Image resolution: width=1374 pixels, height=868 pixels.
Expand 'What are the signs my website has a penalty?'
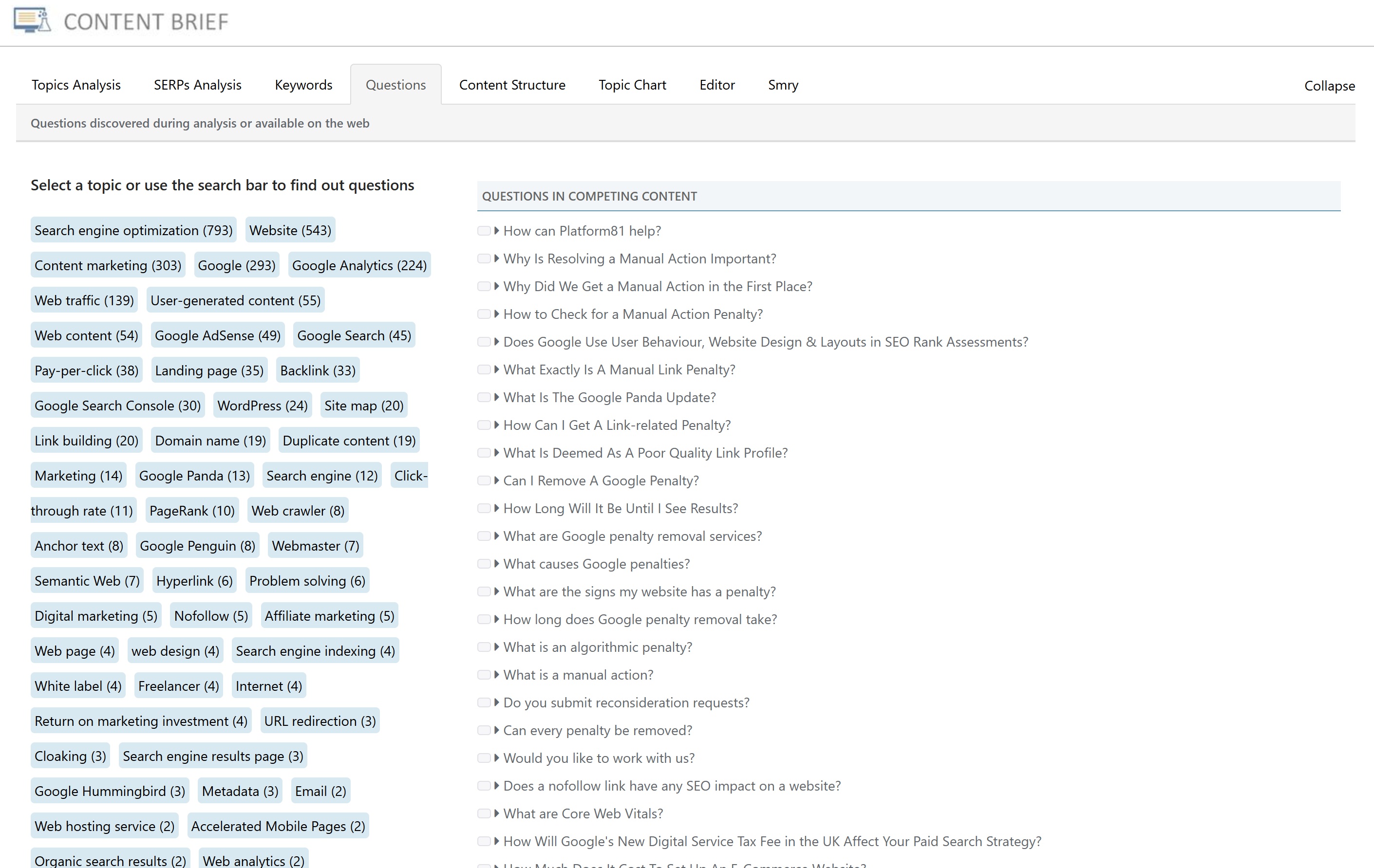click(x=497, y=592)
